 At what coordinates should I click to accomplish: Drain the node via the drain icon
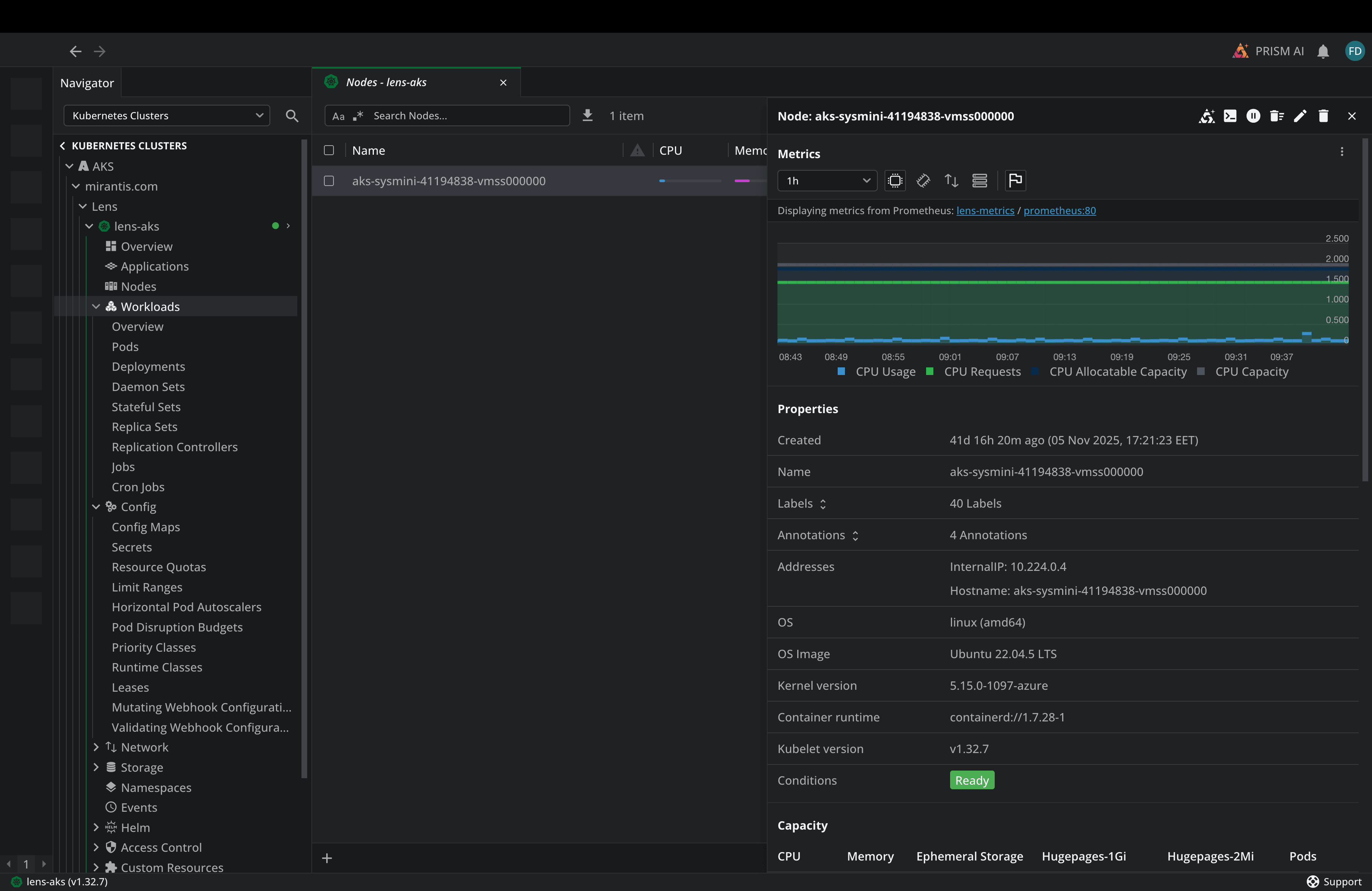(1277, 116)
